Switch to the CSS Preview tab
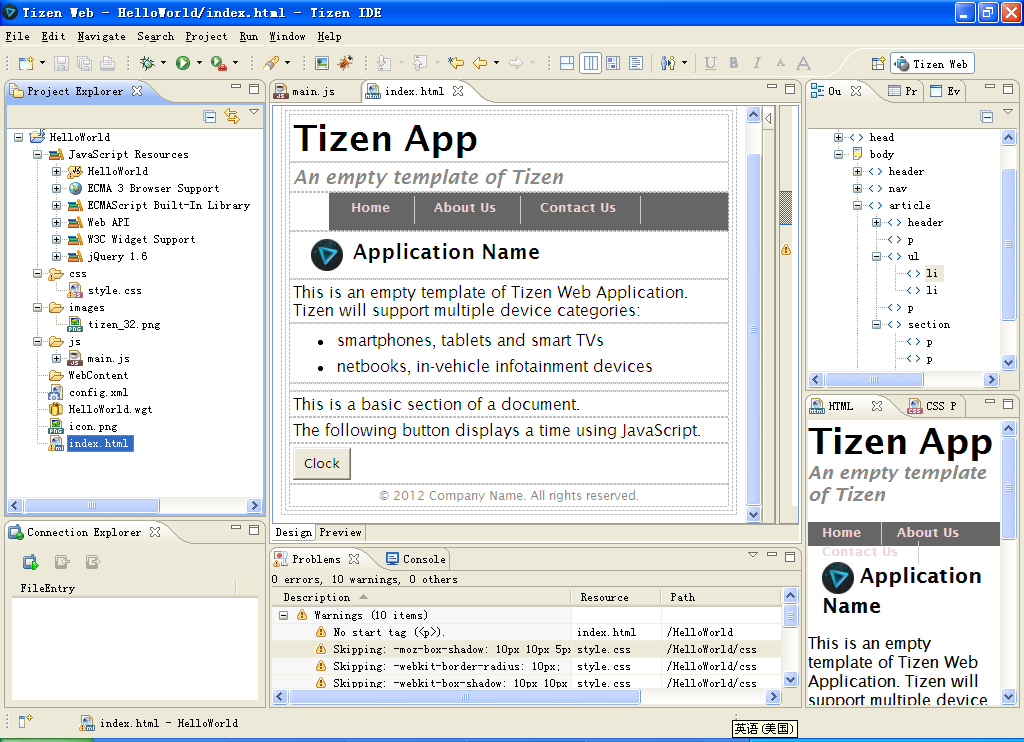Screen dimensions: 1024x742 [x=933, y=406]
